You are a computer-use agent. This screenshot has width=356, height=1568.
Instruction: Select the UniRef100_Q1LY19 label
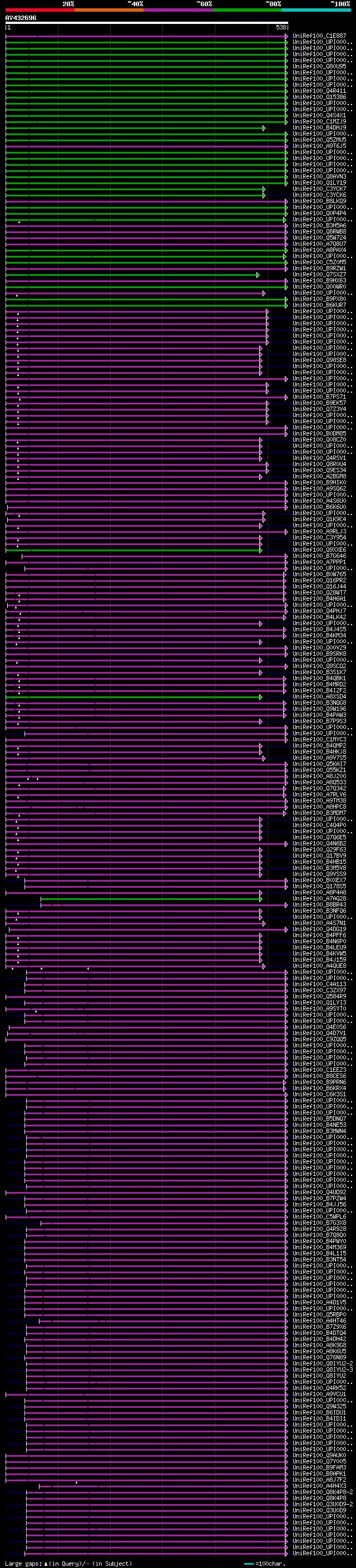[319, 182]
